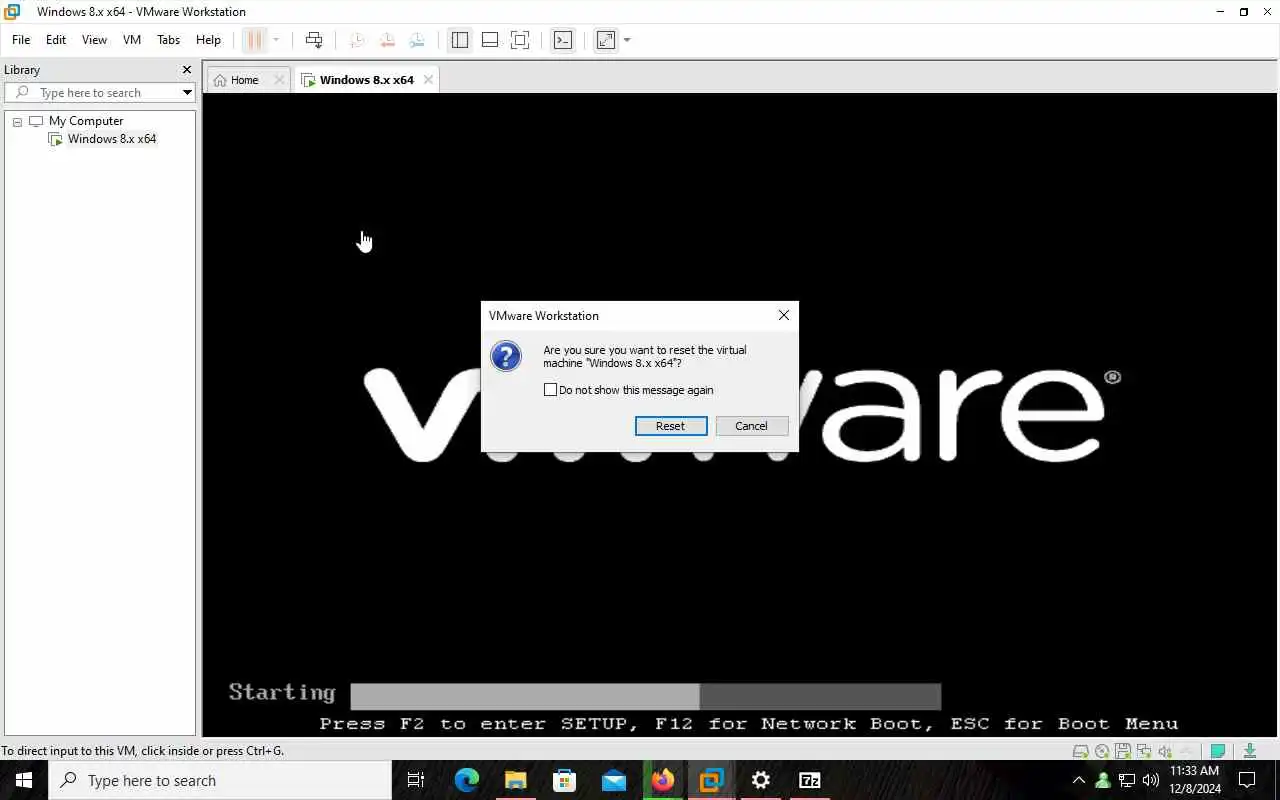This screenshot has width=1280, height=800.
Task: Close the VMware Workstation reset dialog
Action: click(784, 315)
